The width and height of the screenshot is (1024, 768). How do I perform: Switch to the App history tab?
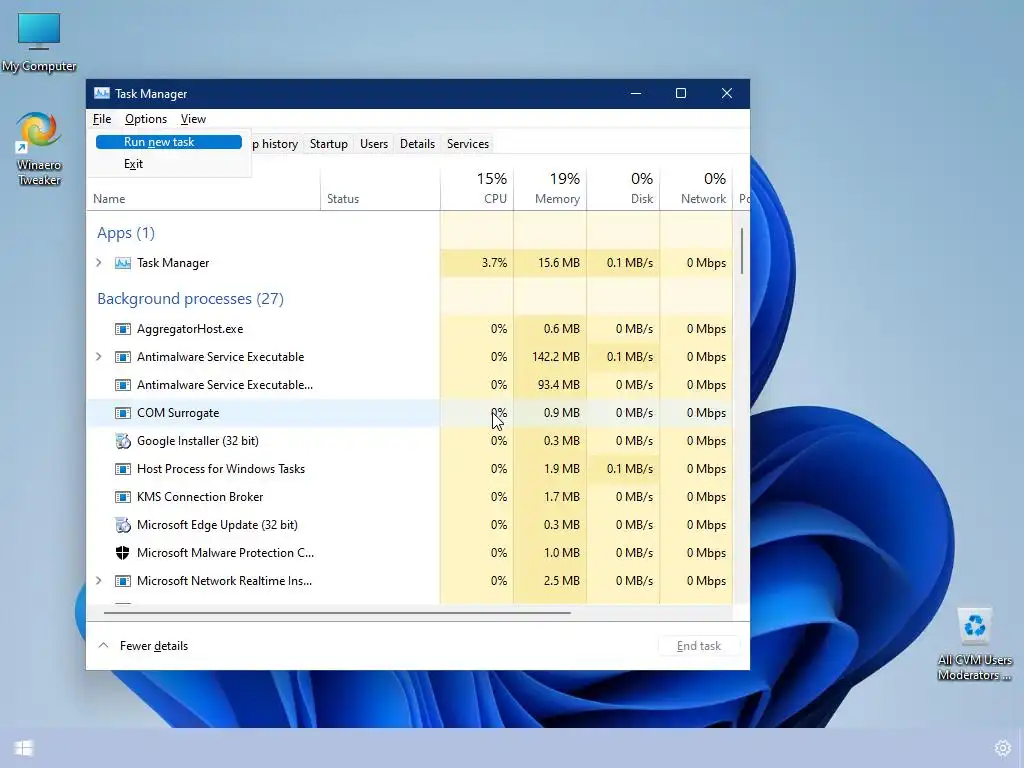(x=275, y=144)
